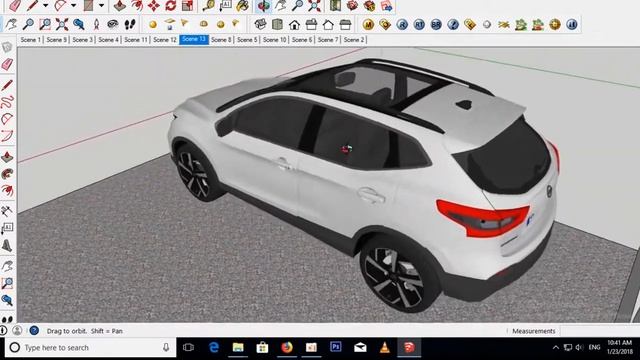Select Eraser in the left vertical toolbar

pyautogui.click(x=7, y=64)
